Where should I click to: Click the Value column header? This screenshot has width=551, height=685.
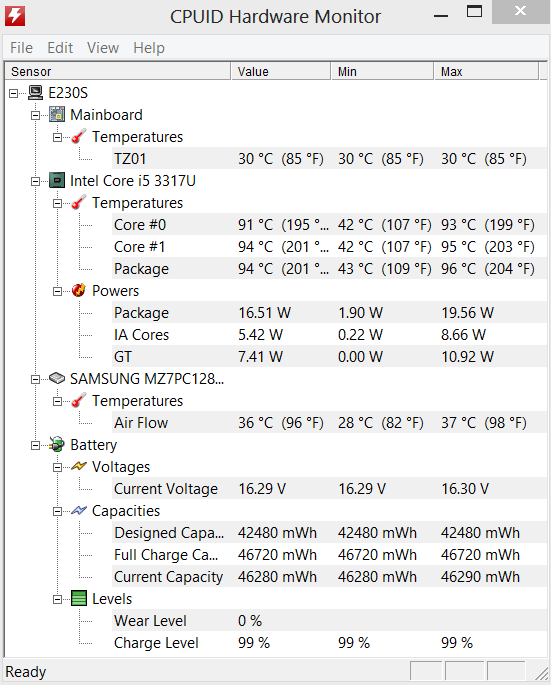(281, 71)
